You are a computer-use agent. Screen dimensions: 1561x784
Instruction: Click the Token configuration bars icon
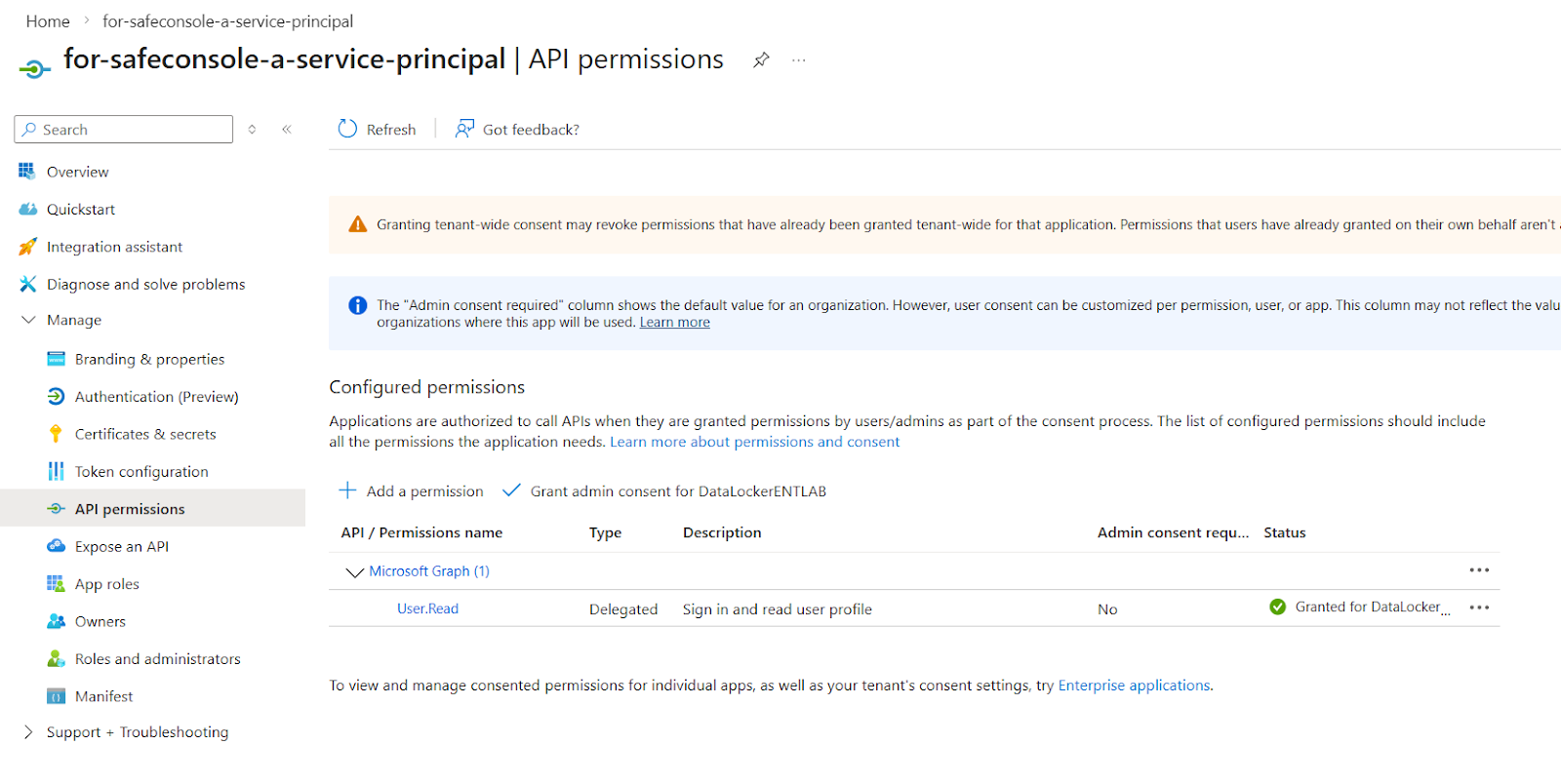coord(56,472)
